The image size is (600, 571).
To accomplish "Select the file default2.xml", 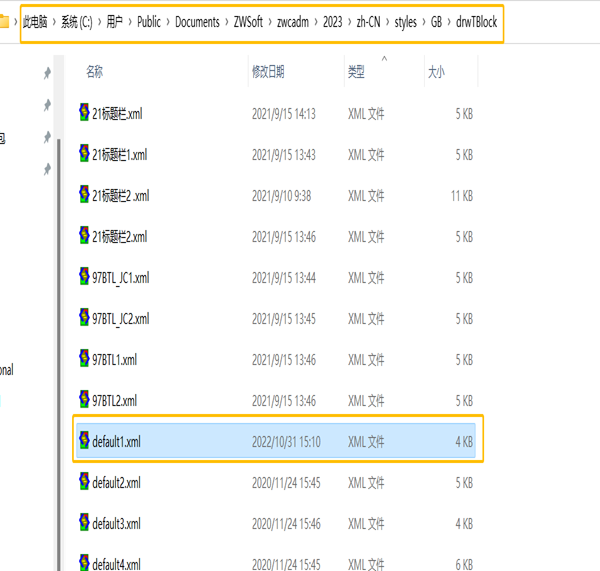I will pos(116,483).
